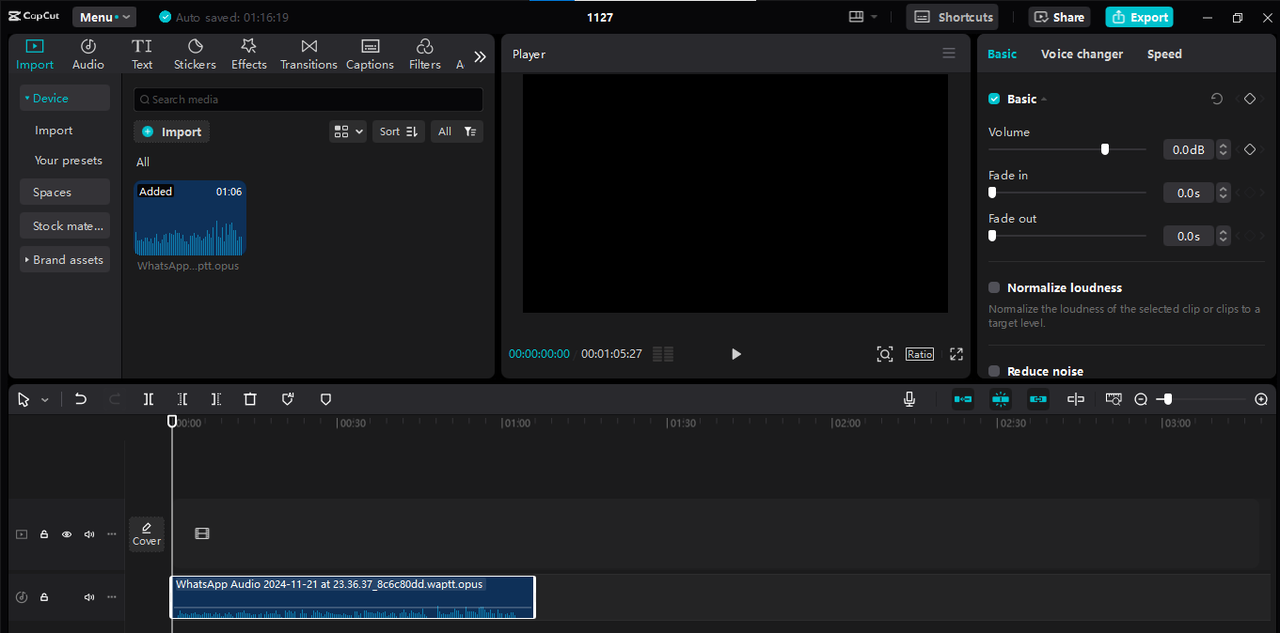Toggle auto snapping

(x=1001, y=399)
